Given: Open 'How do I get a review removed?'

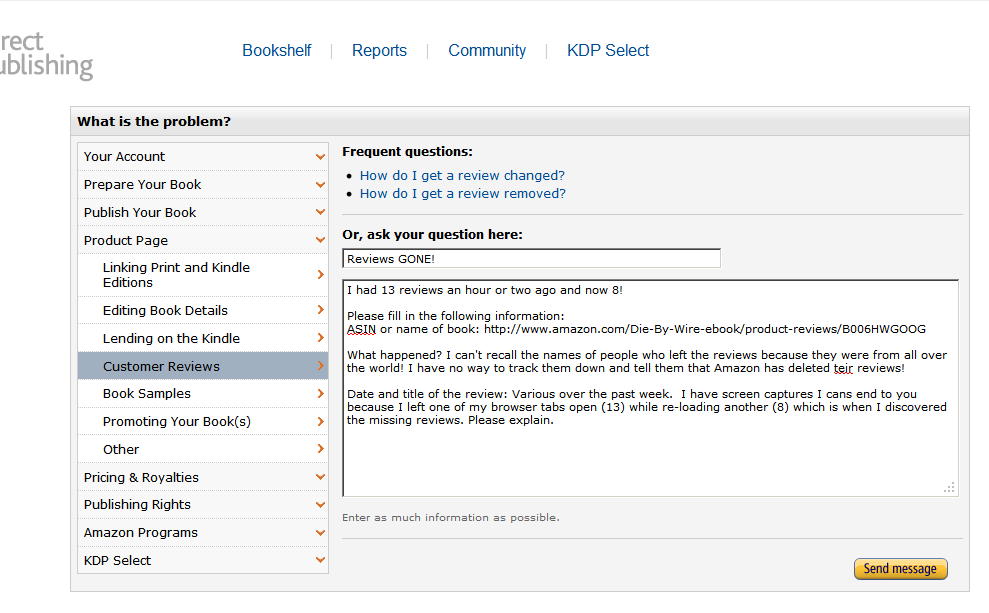Looking at the screenshot, I should click(x=463, y=194).
